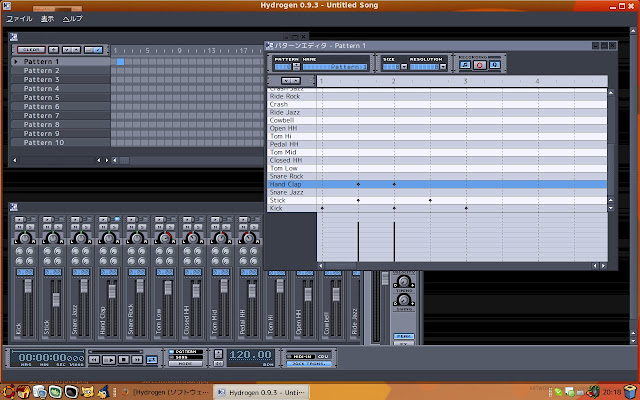Click the song editor horizontal scrollbar thumb
Viewport: 640px width, 400px height.
click(124, 160)
